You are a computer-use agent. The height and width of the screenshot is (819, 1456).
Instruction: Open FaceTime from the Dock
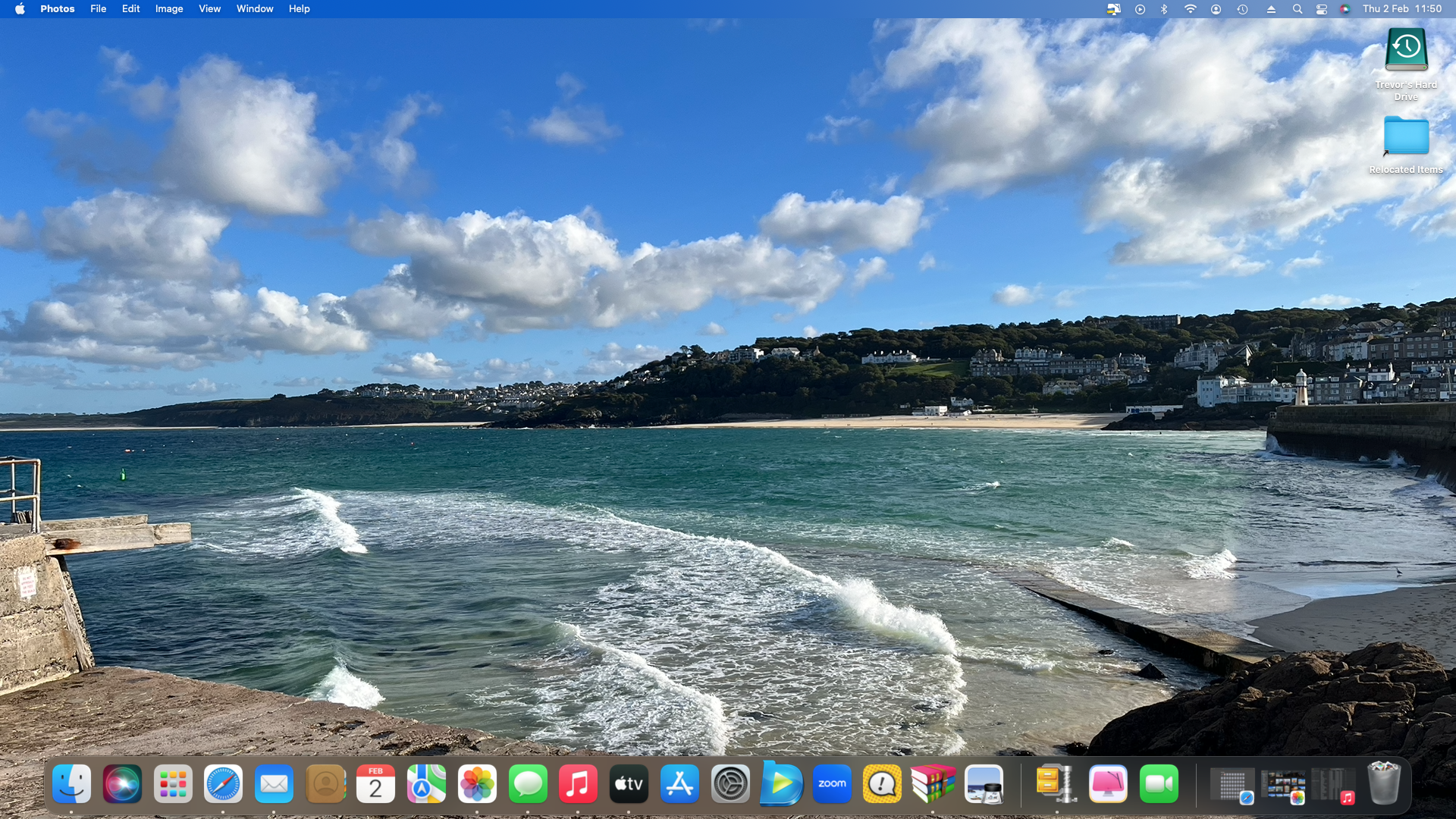coord(1159,784)
